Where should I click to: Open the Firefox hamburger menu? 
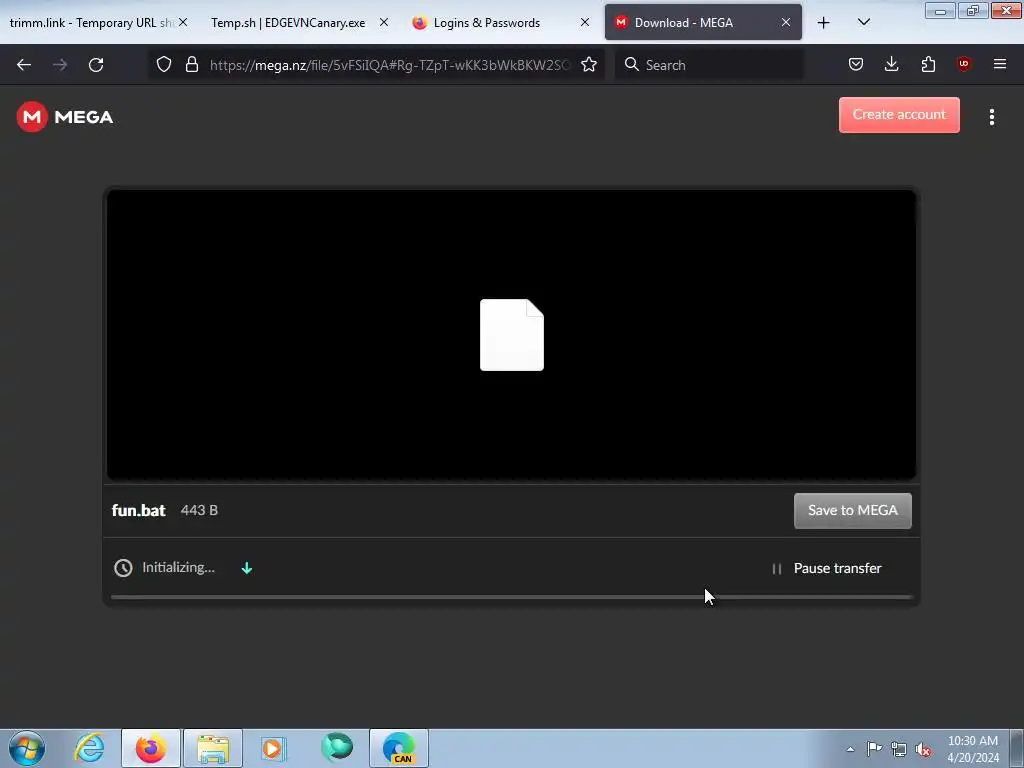(x=1000, y=64)
